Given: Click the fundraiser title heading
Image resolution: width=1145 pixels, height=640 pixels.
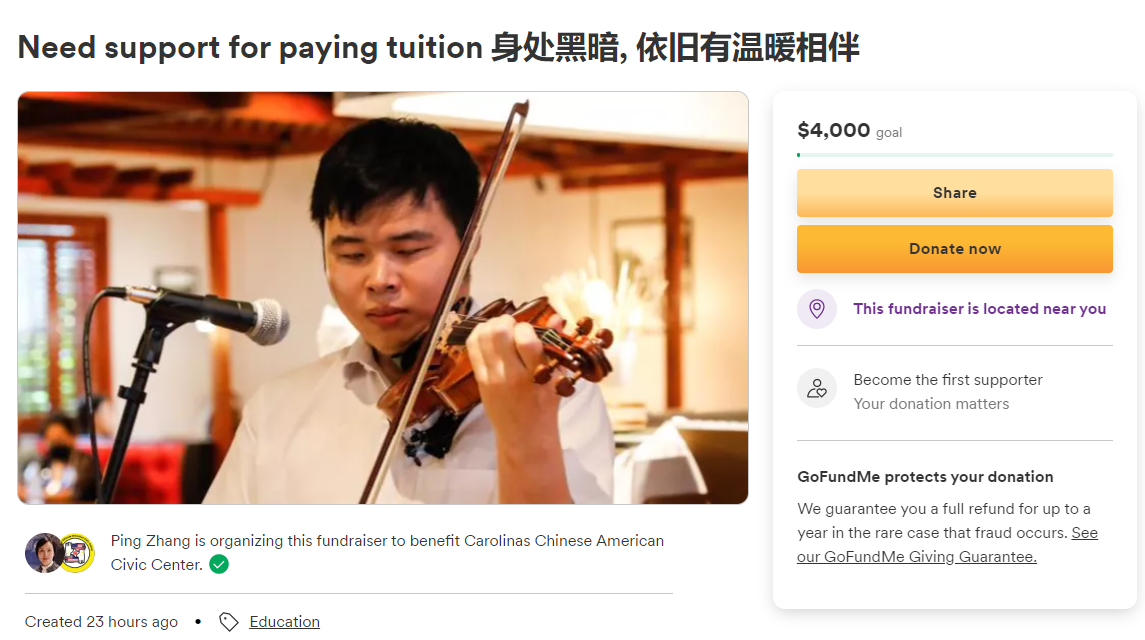Looking at the screenshot, I should tap(438, 47).
